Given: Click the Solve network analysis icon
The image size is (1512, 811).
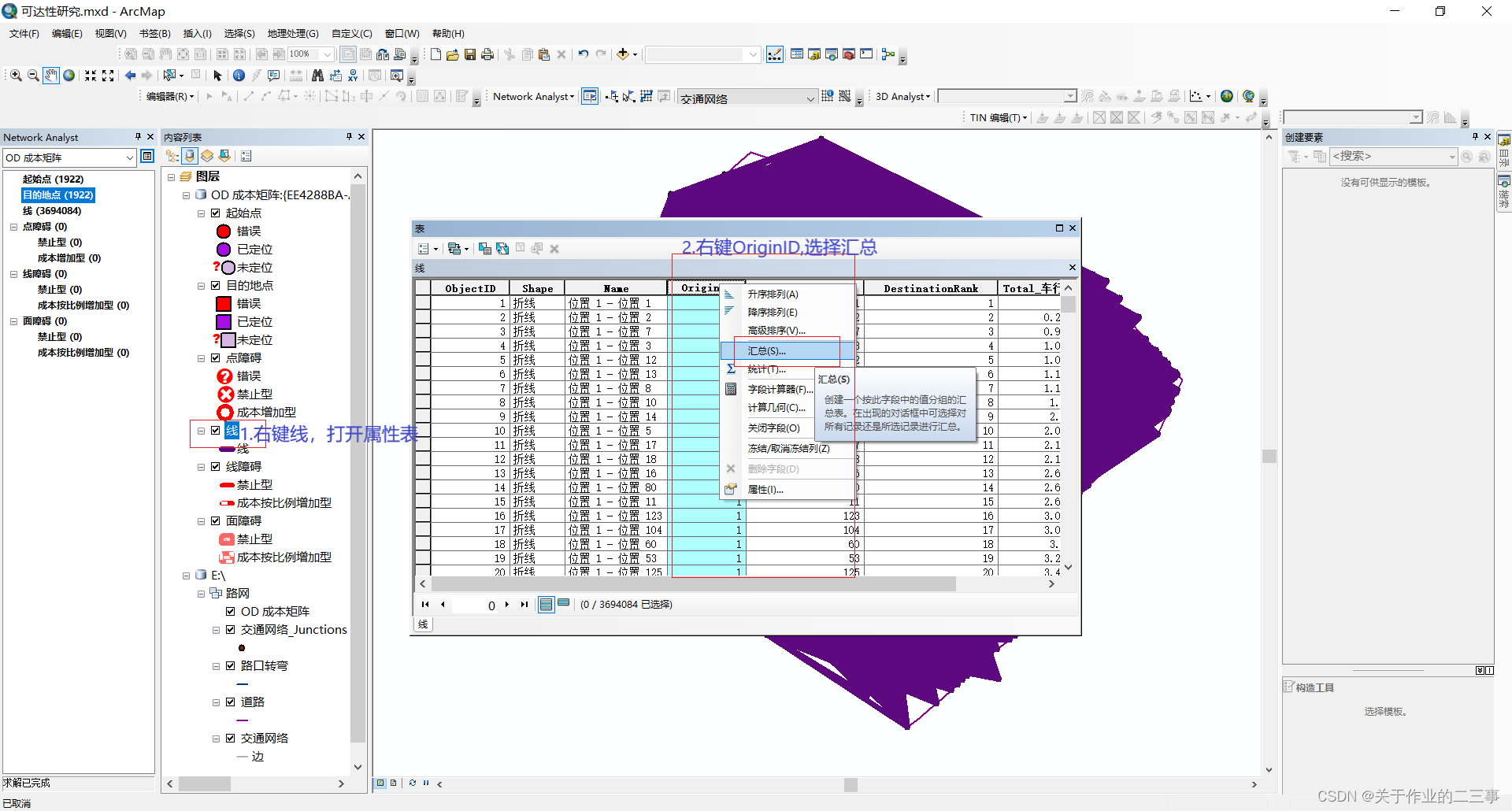Looking at the screenshot, I should pos(647,97).
